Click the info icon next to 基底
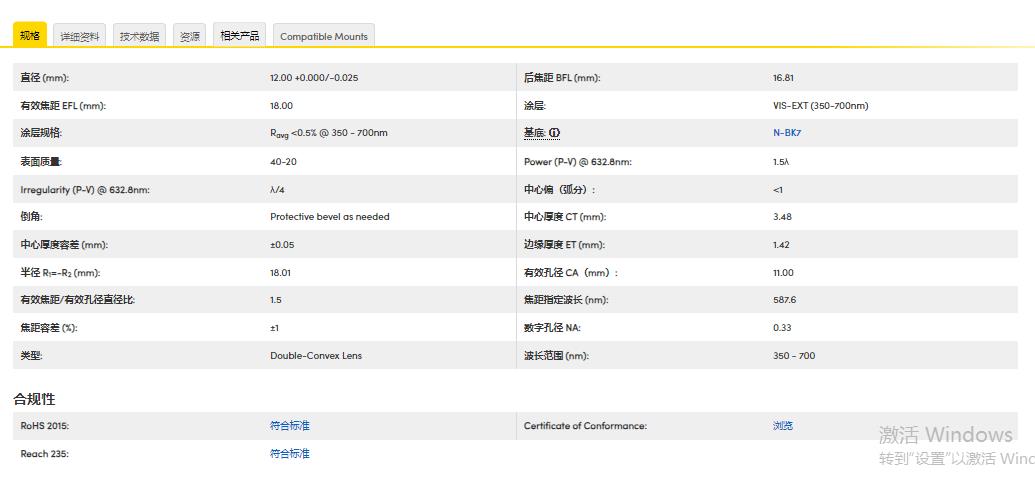Viewport: 1035px width, 483px height. tap(555, 133)
